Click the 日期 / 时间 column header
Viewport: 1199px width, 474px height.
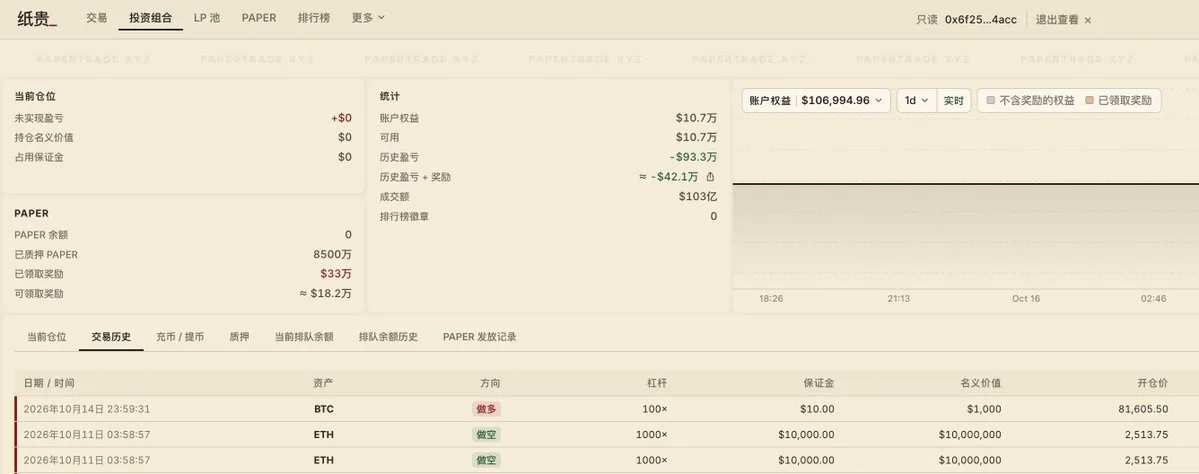pos(49,383)
